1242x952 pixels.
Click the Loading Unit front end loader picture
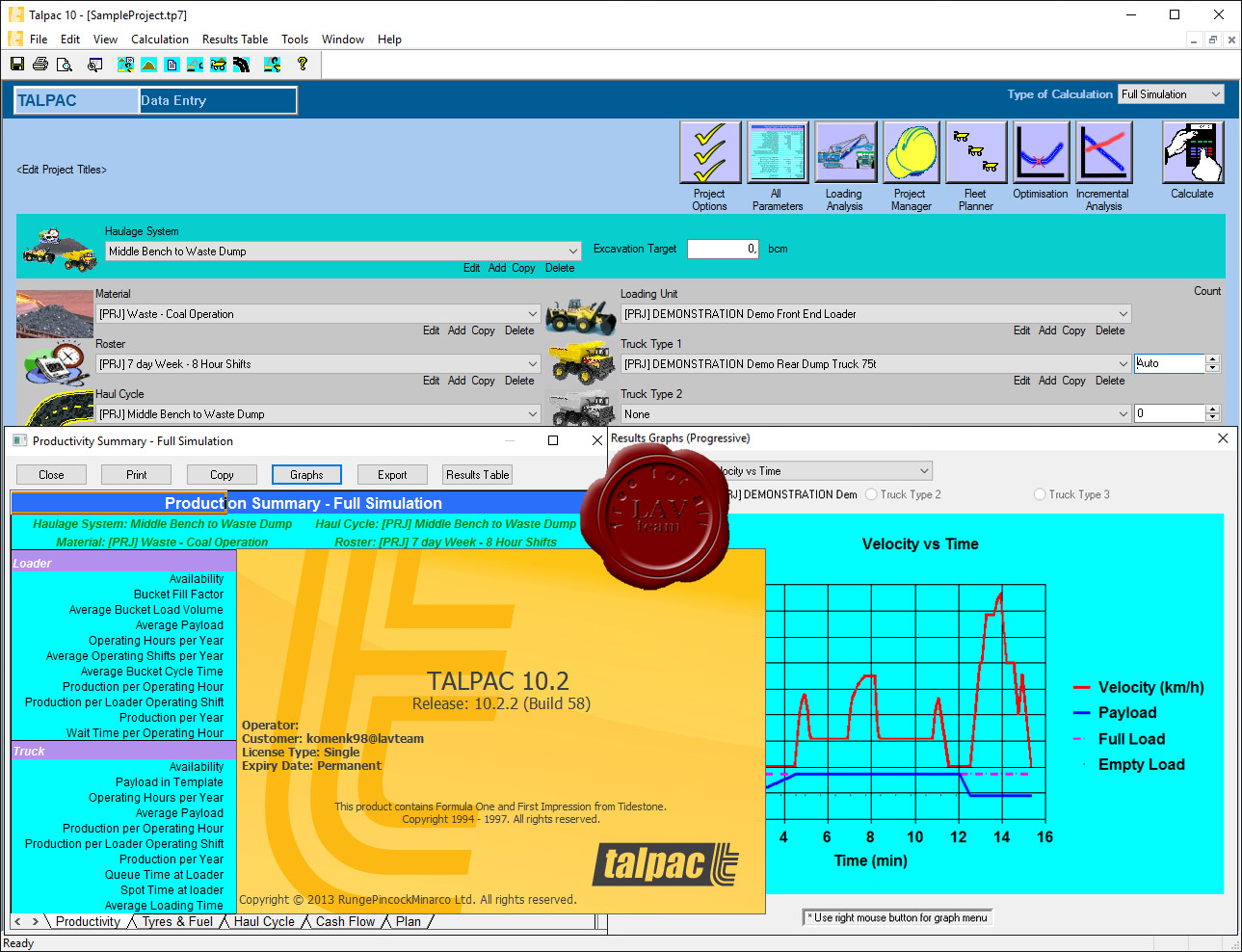pos(580,316)
